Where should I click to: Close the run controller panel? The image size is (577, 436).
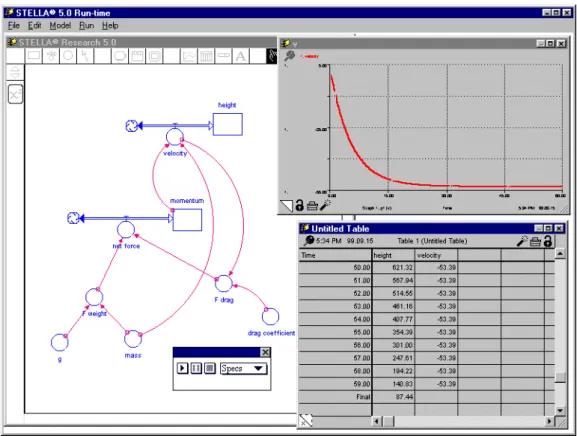point(265,352)
